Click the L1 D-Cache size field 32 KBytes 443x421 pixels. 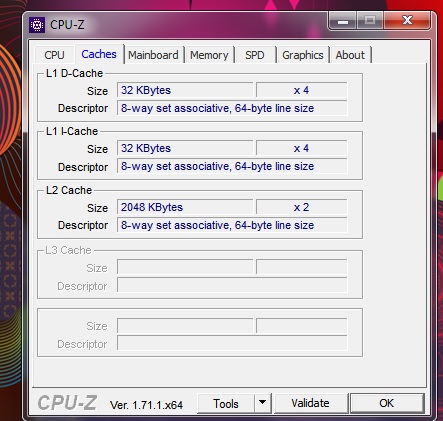(185, 90)
